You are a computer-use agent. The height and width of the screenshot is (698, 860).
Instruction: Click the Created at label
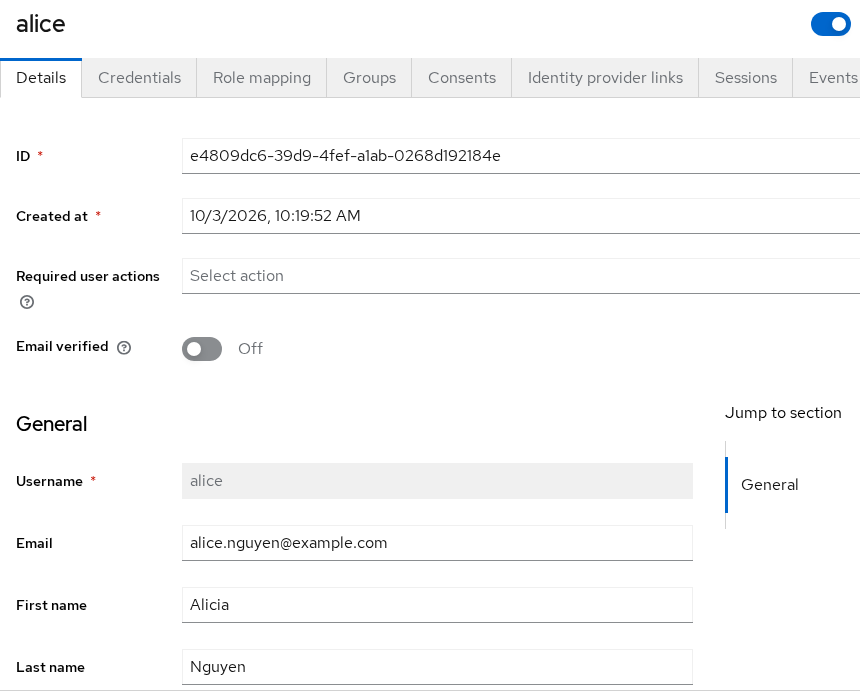52,217
